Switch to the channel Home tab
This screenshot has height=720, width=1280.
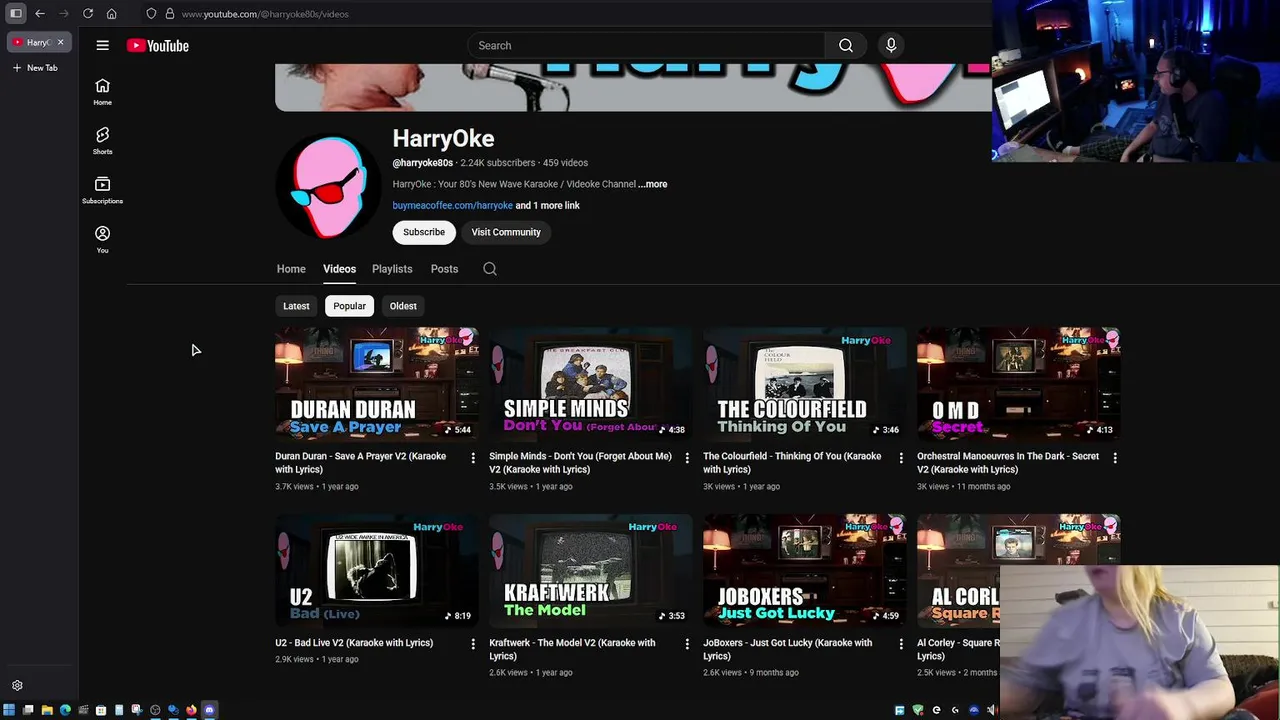291,269
